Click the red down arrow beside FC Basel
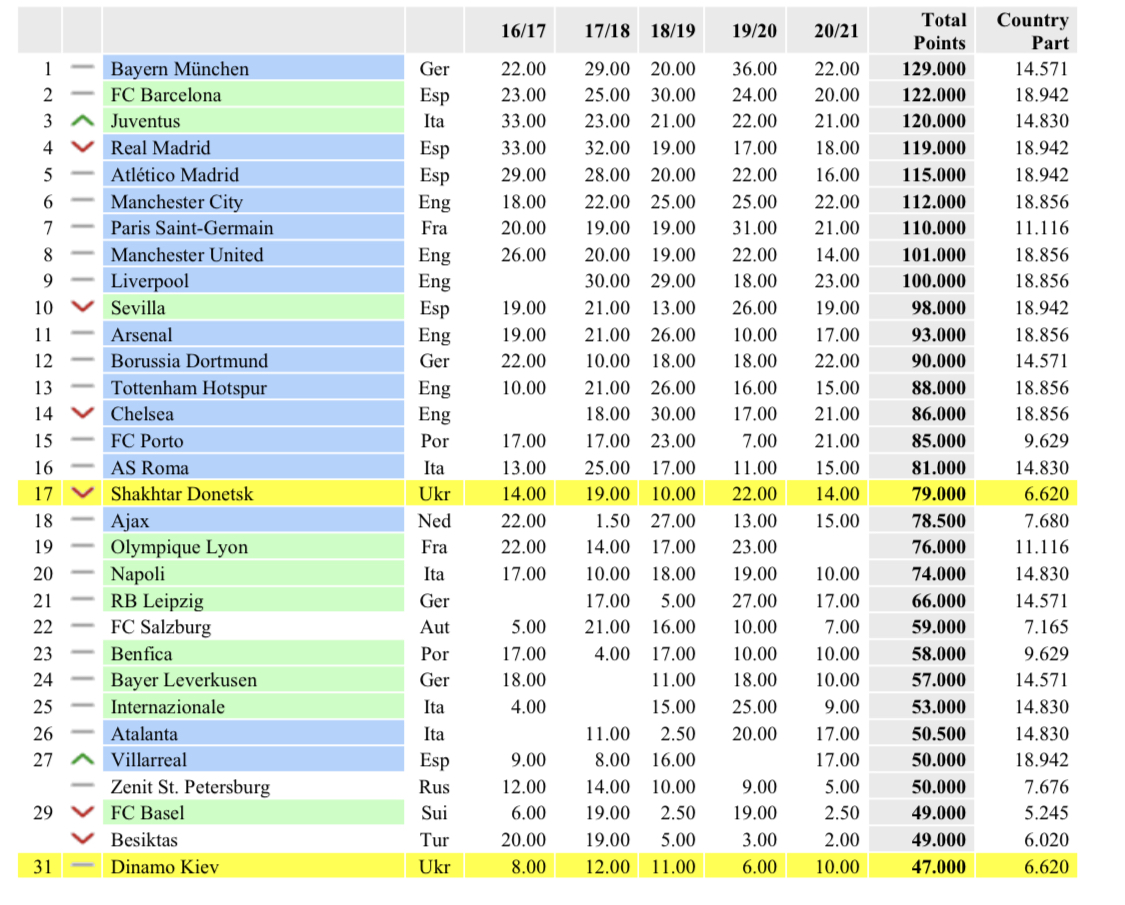This screenshot has width=1125, height=905. [x=83, y=813]
